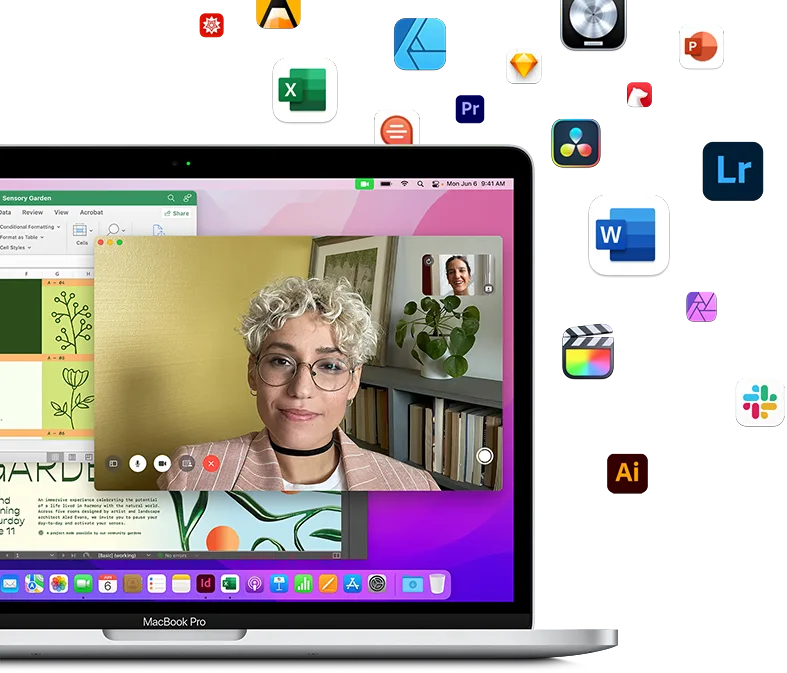The height and width of the screenshot is (673, 787).
Task: Click the green FaceTime camera indicator in menu bar
Action: point(365,184)
